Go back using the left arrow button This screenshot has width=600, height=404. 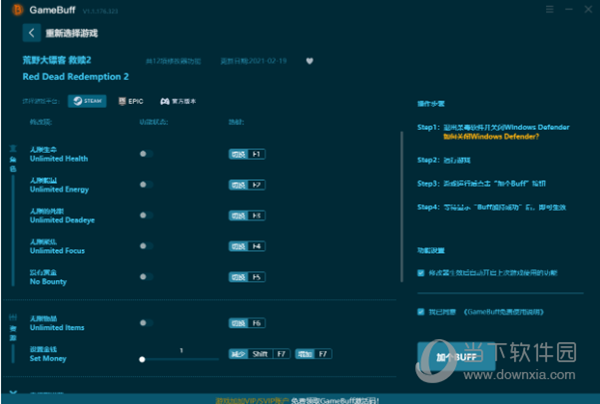pos(31,33)
